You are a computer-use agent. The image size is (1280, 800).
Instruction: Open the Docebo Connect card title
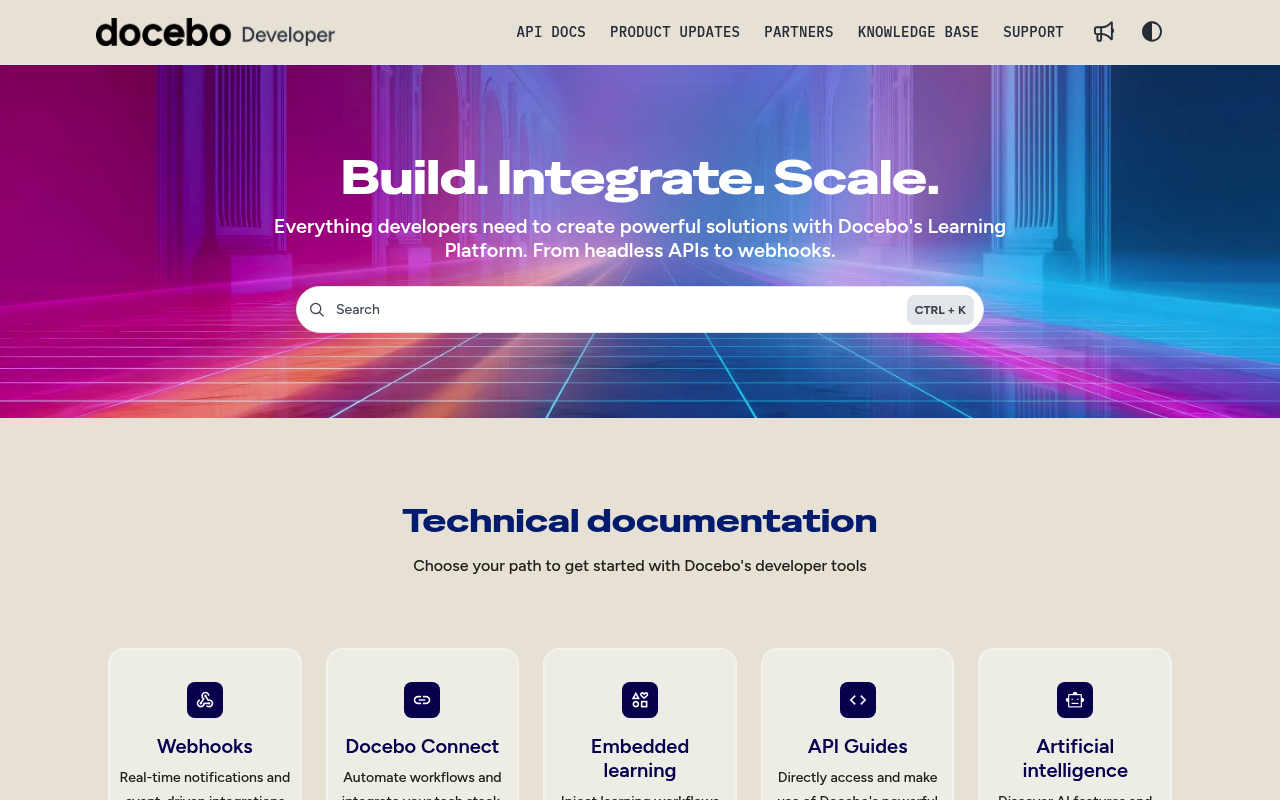point(422,746)
